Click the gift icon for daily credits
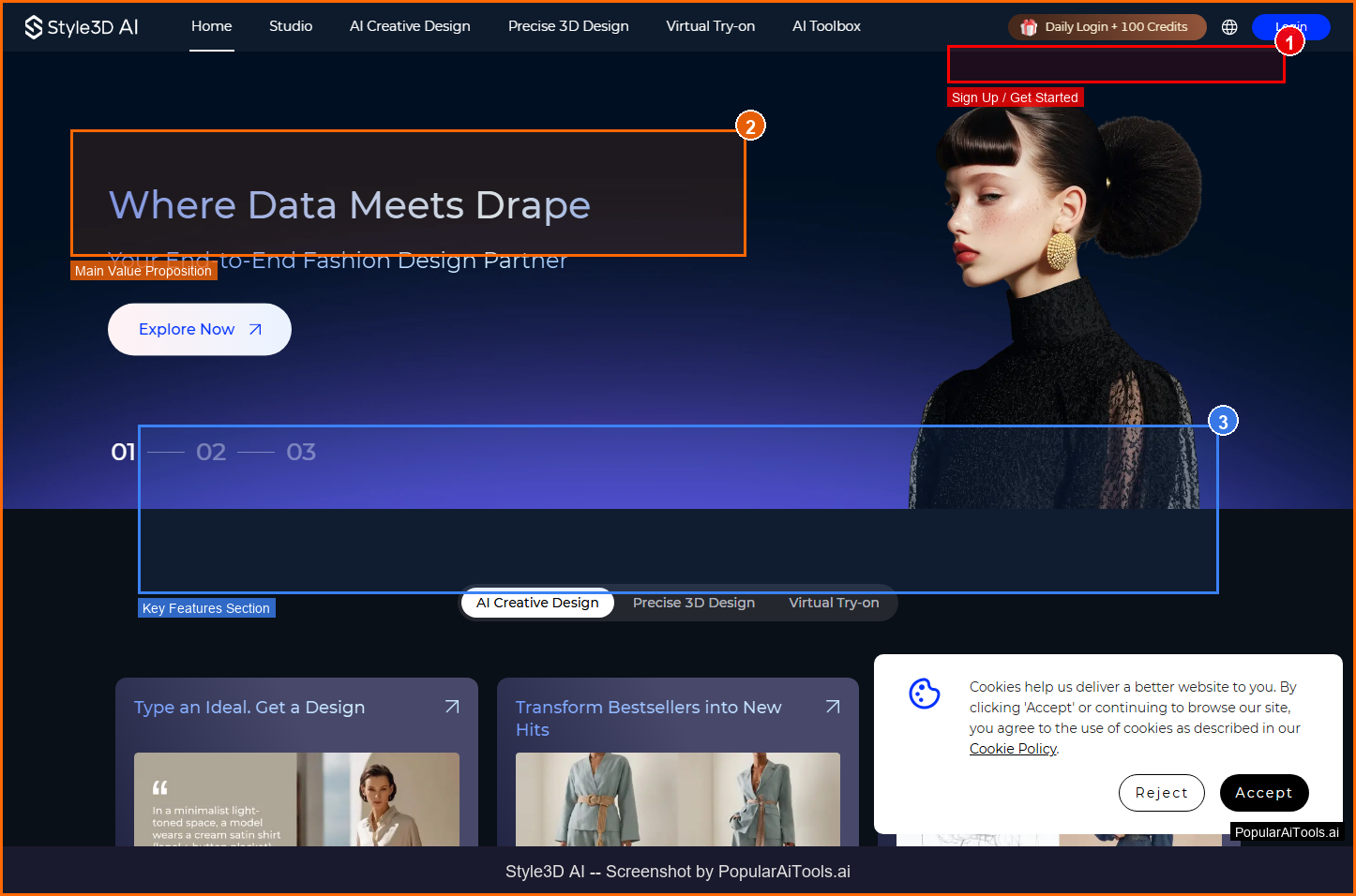Image resolution: width=1356 pixels, height=896 pixels. (x=1029, y=27)
